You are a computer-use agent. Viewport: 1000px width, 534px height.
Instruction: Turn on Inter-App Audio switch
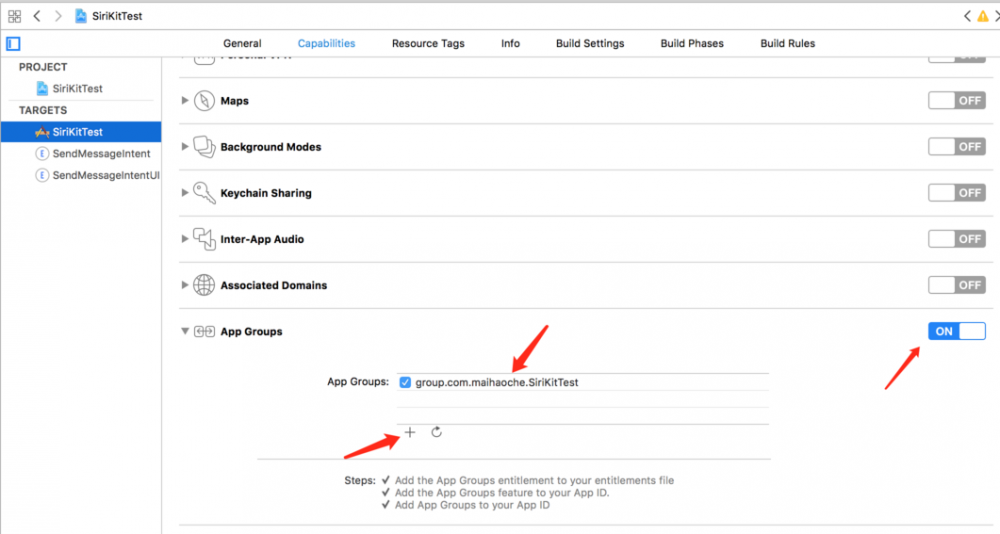tap(957, 239)
